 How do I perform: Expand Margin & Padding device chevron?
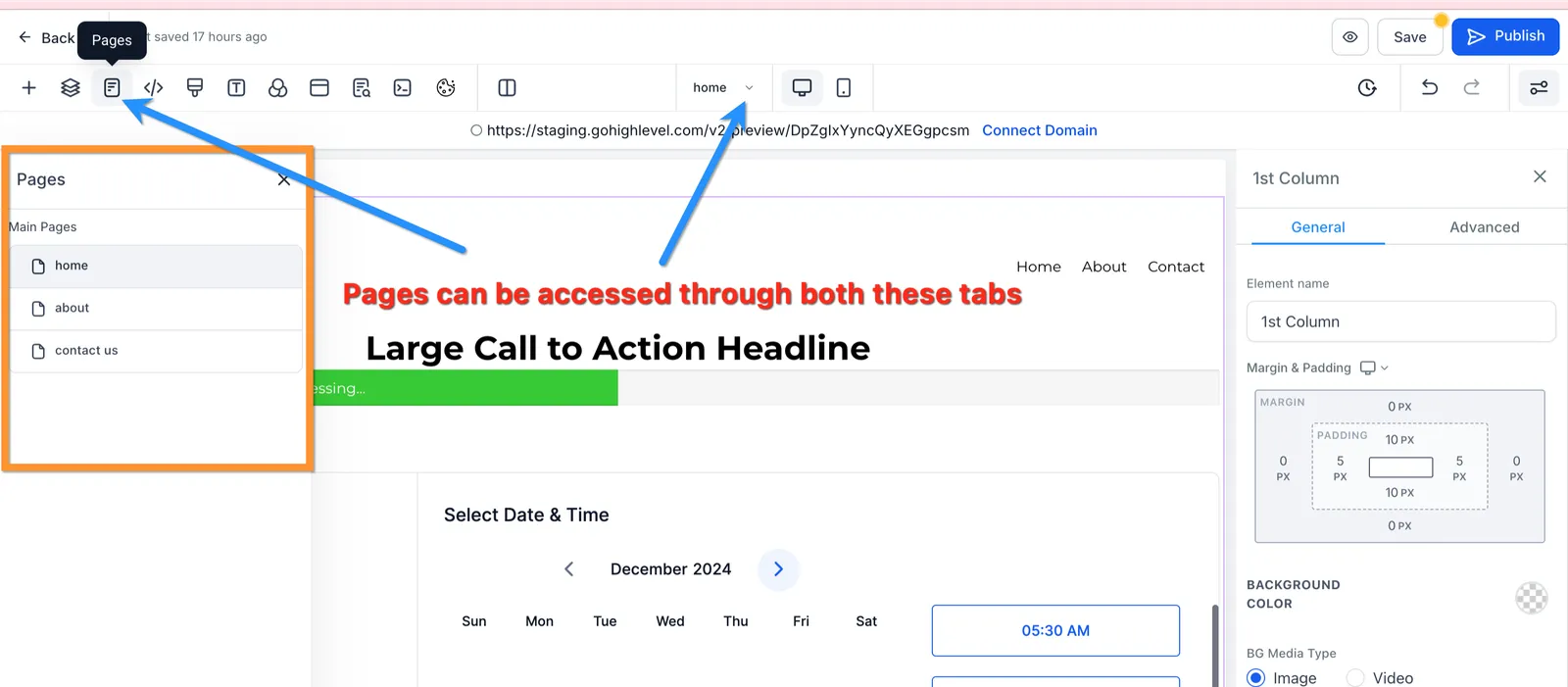1375,368
